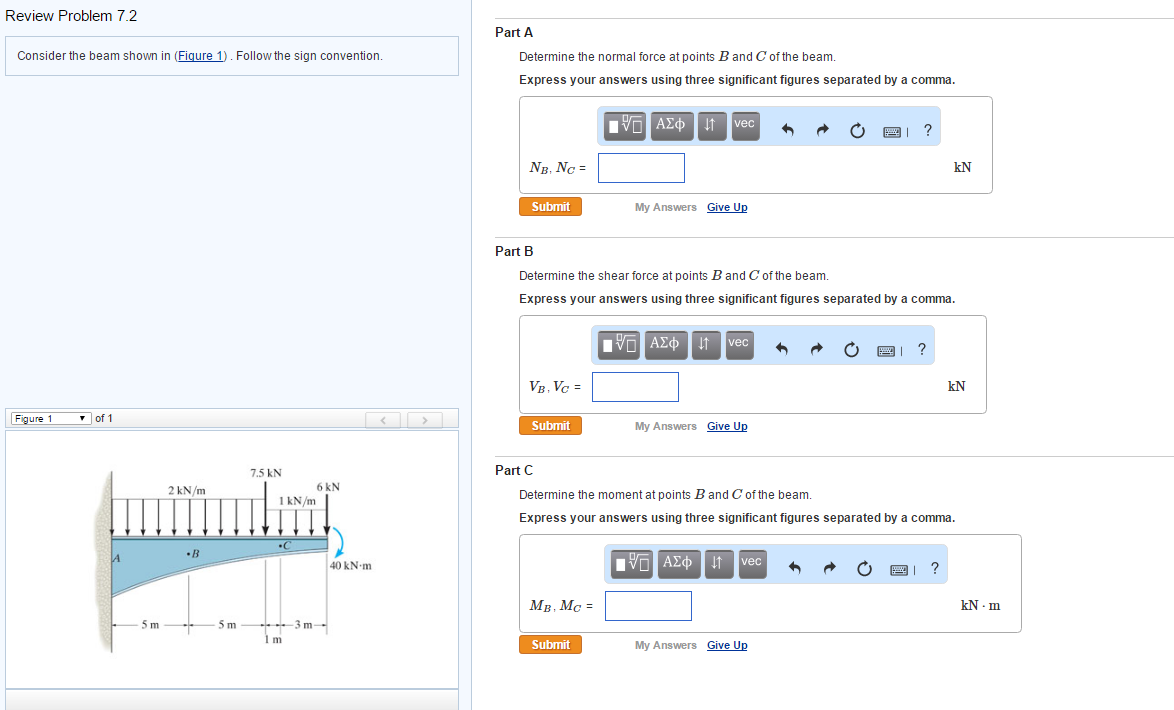Click undo arrow in Part A toolbar
This screenshot has width=1174, height=710.
click(x=788, y=130)
